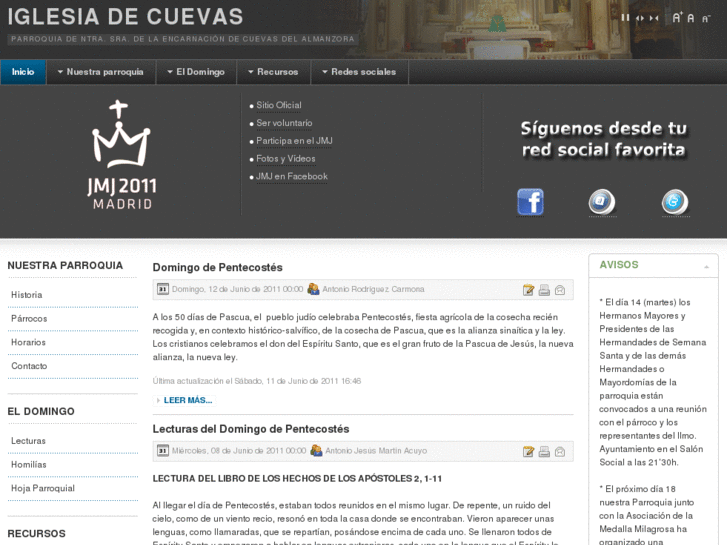Click the Hechos de los Apóstoles heading
Screen dimensions: 727x545
pos(297,479)
